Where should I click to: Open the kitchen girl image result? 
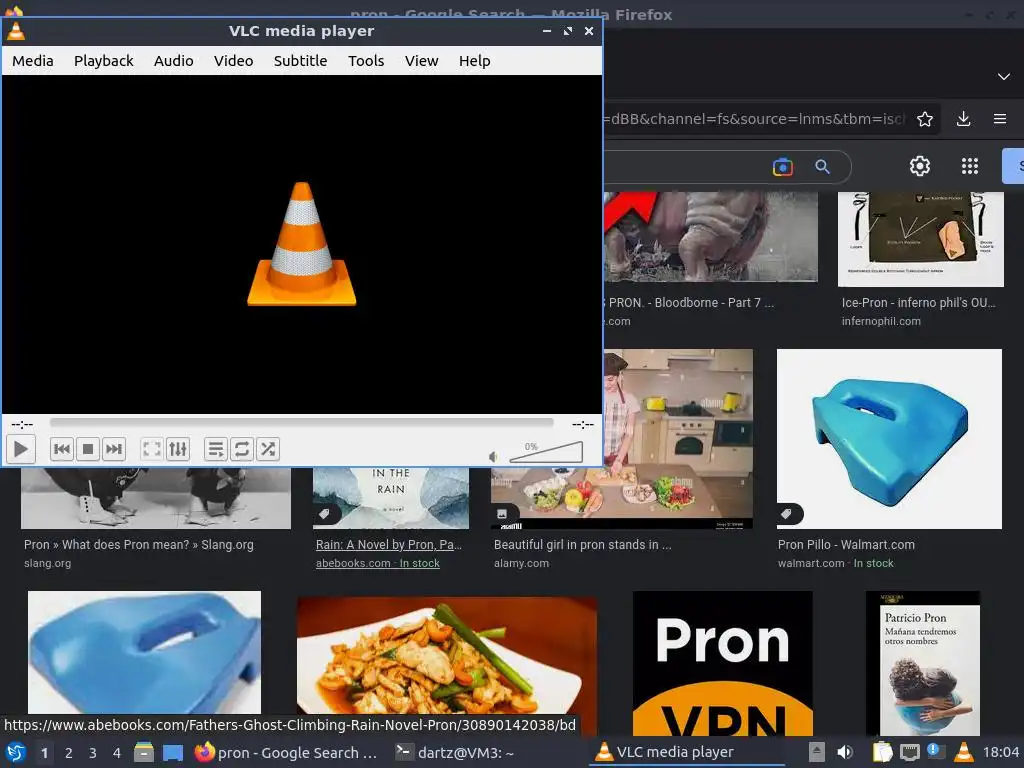click(x=678, y=439)
